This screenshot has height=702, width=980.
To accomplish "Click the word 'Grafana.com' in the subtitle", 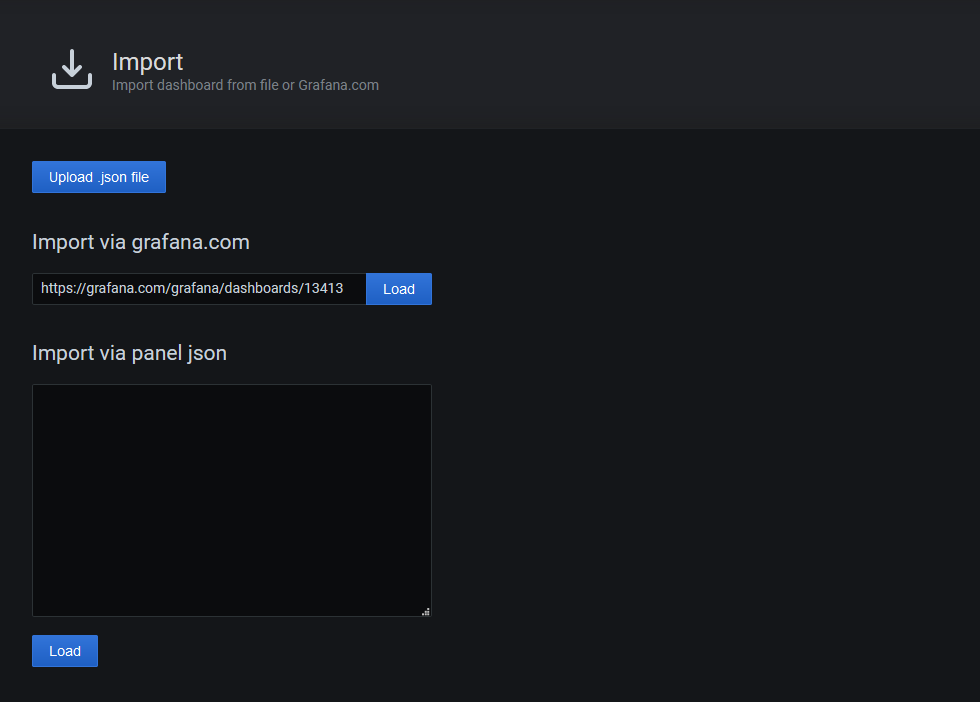I will (338, 85).
